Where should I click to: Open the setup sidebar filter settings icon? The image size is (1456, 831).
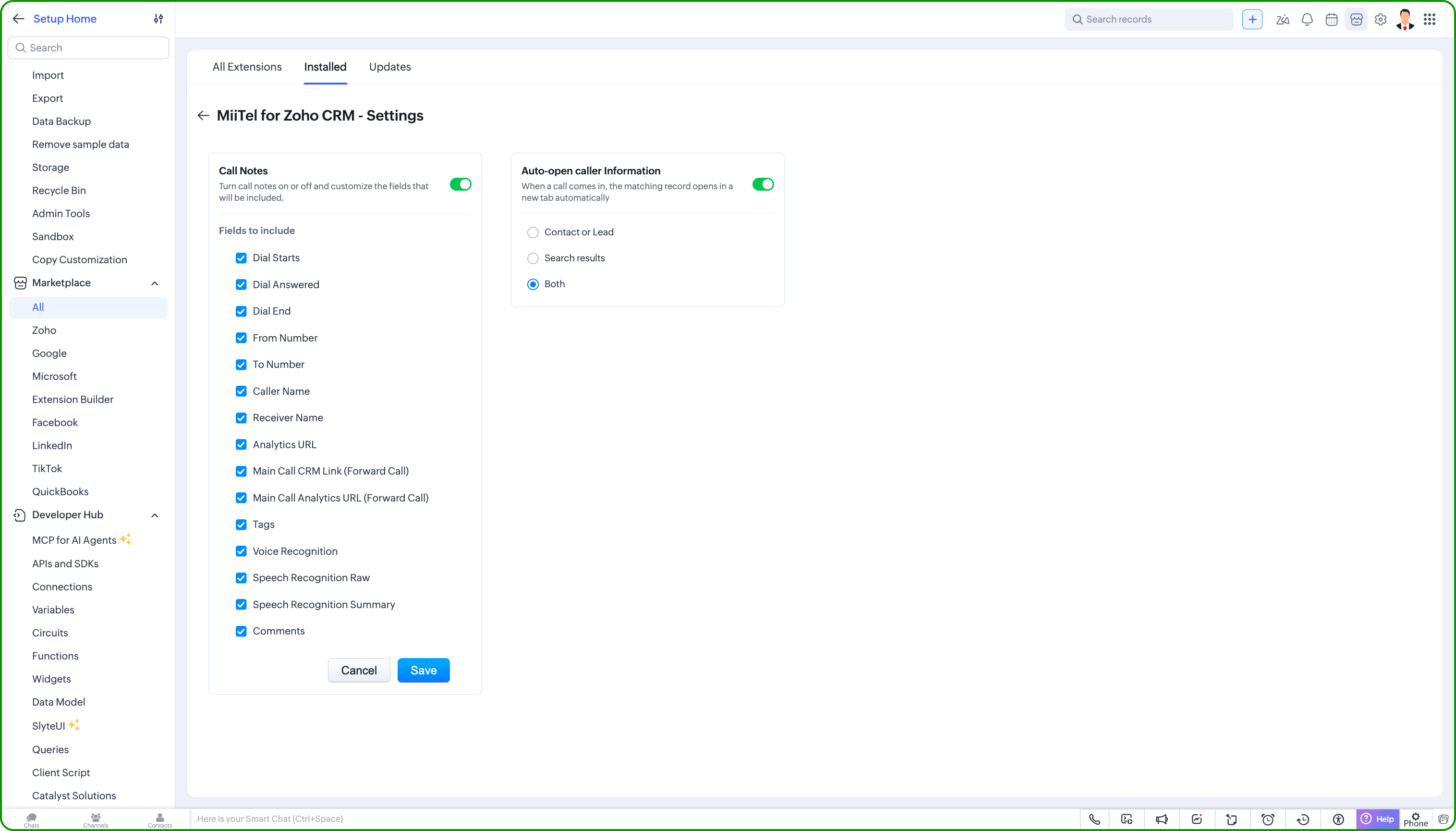click(158, 19)
